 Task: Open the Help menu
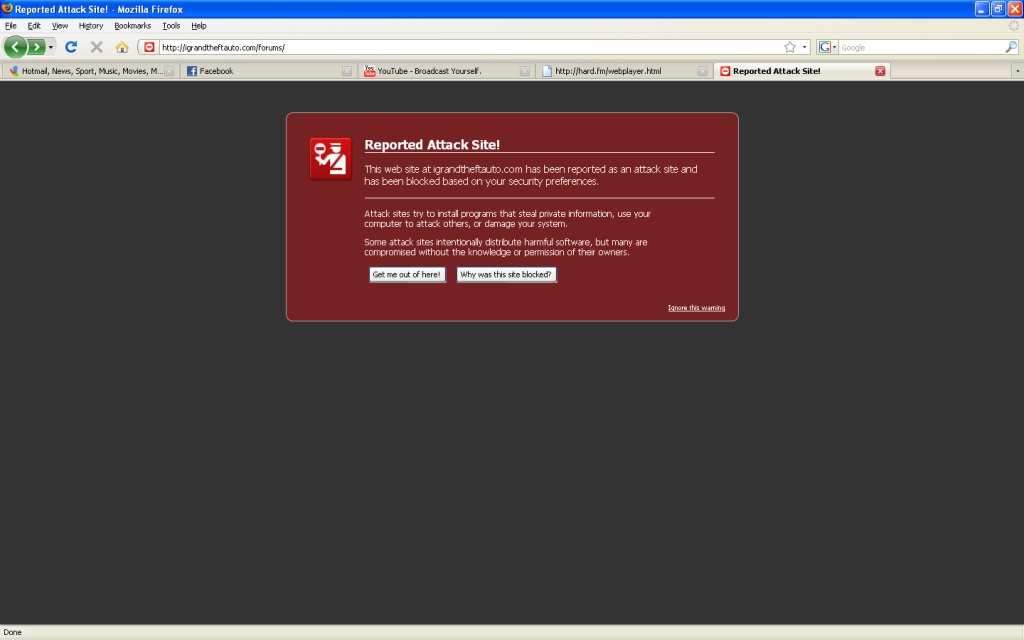pos(199,26)
